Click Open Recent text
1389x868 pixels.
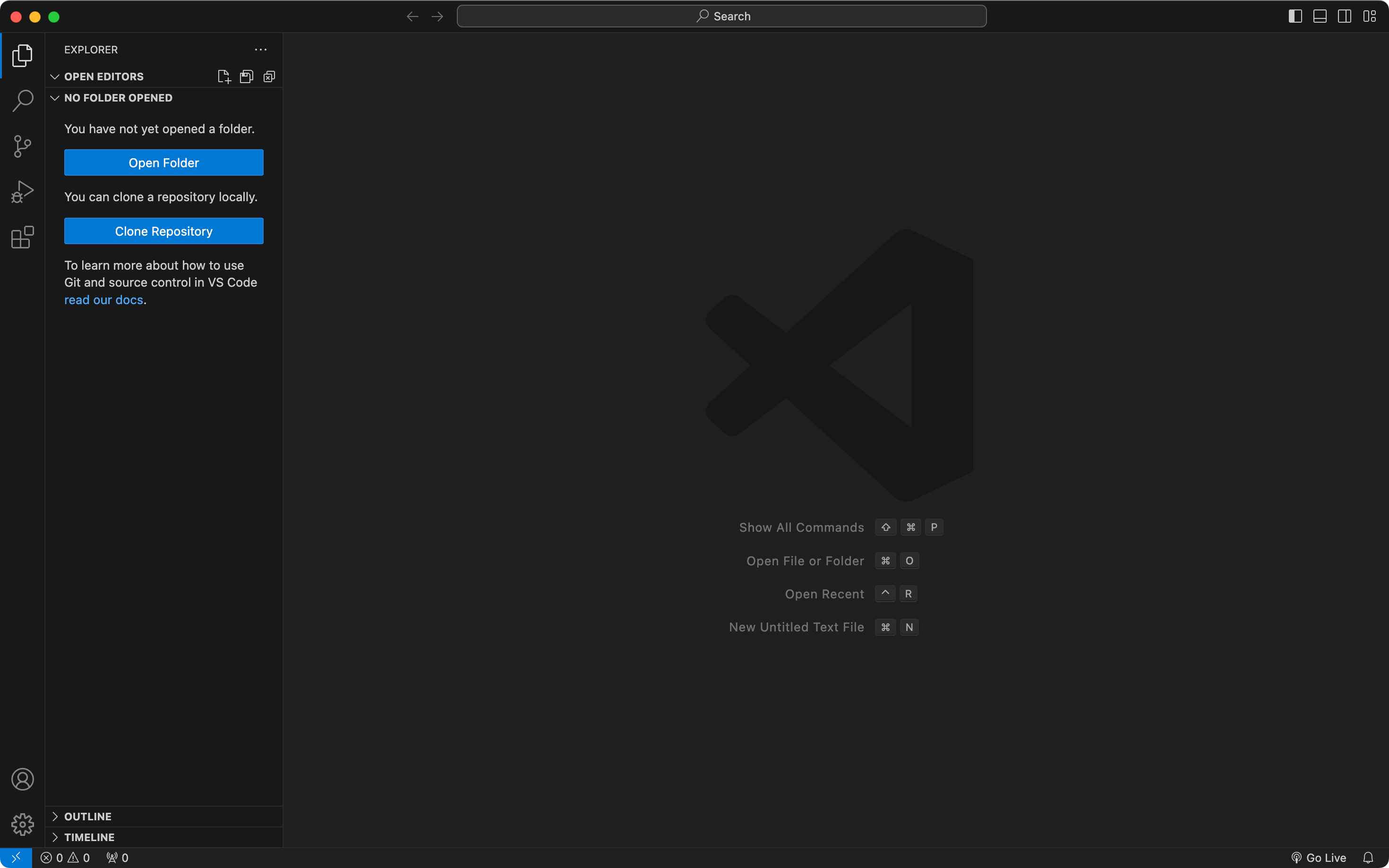[x=824, y=594]
